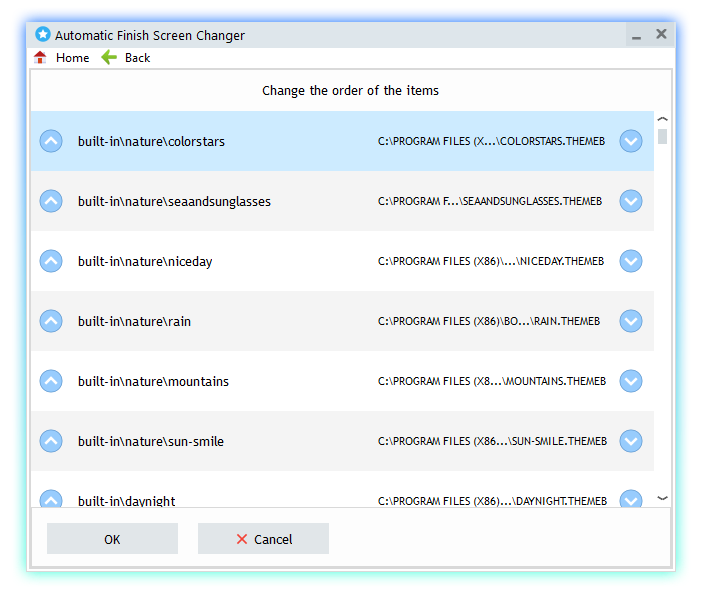Click the Back navigation button

126,58
